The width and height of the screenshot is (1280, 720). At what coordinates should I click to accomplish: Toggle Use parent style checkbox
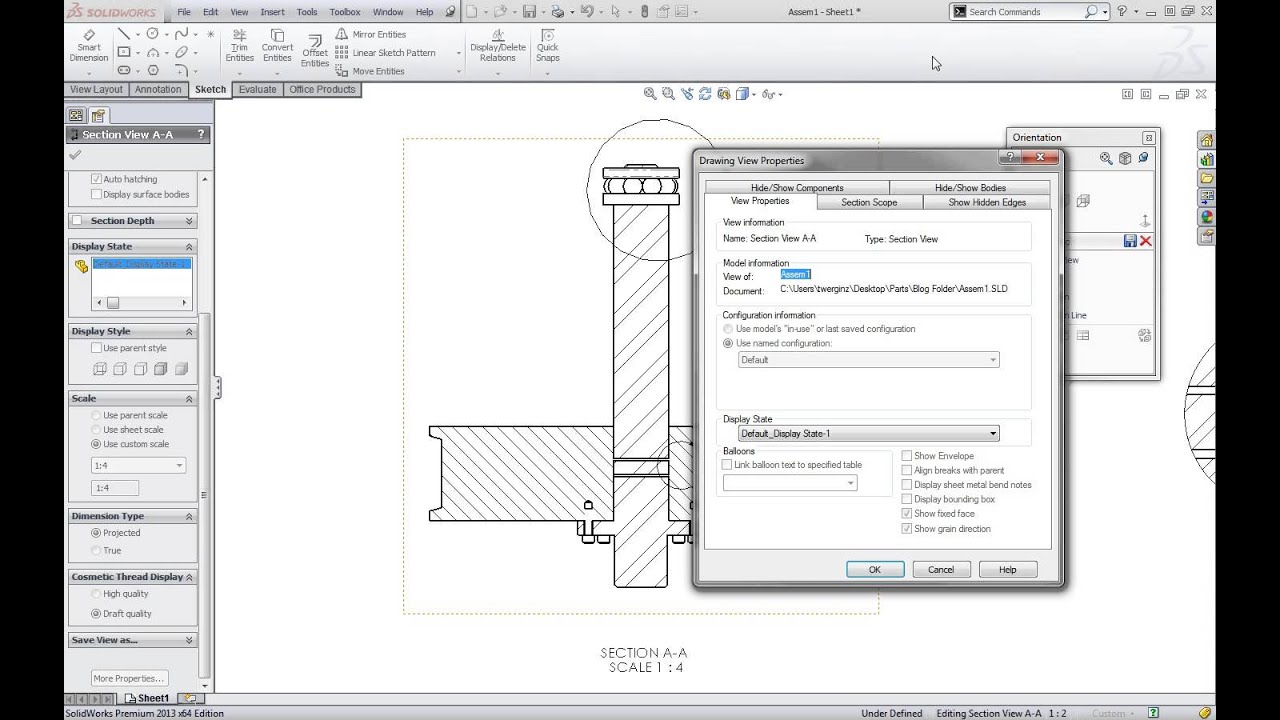[96, 348]
